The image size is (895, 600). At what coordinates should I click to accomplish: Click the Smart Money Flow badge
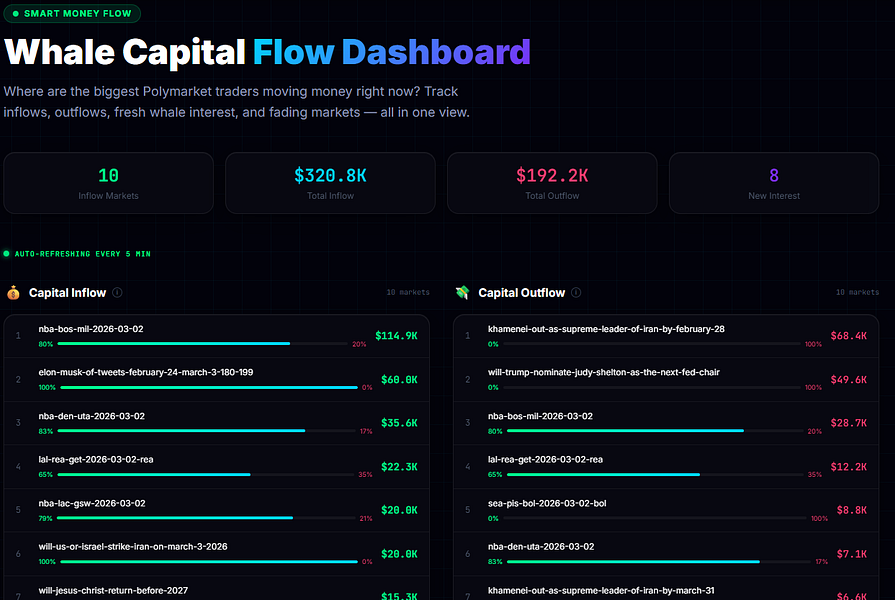point(72,13)
